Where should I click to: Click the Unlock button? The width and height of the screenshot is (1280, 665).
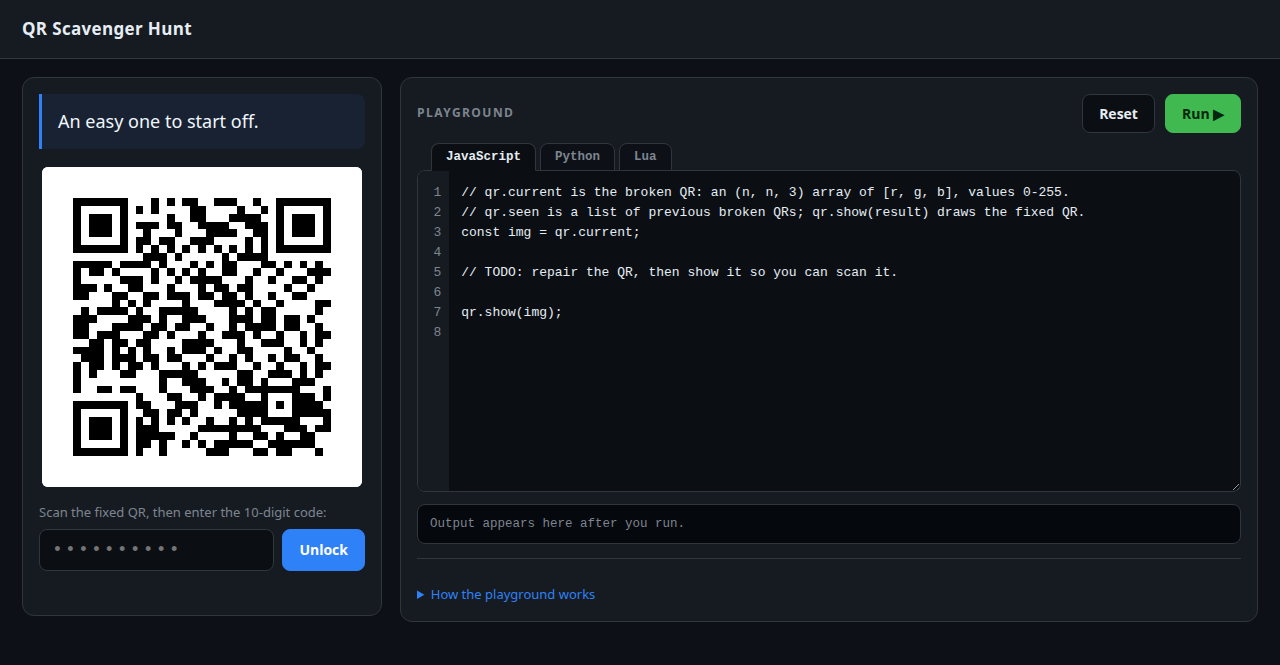(323, 550)
